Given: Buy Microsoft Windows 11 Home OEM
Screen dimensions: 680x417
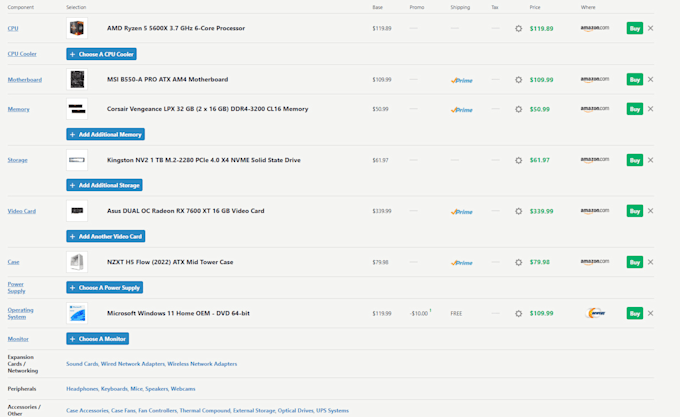Looking at the screenshot, I should tap(634, 313).
